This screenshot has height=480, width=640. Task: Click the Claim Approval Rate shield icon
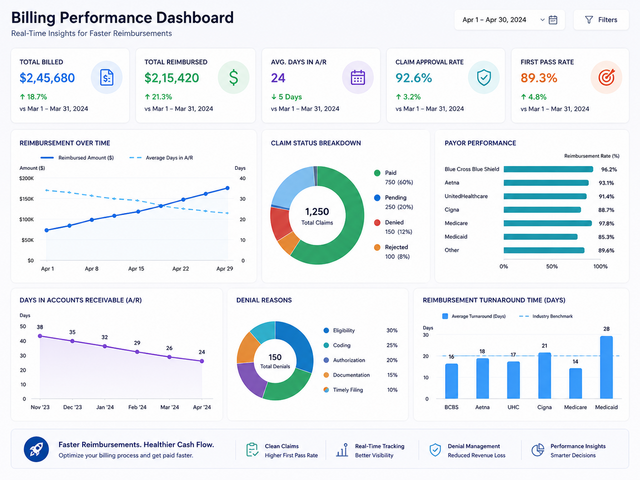[x=484, y=77]
